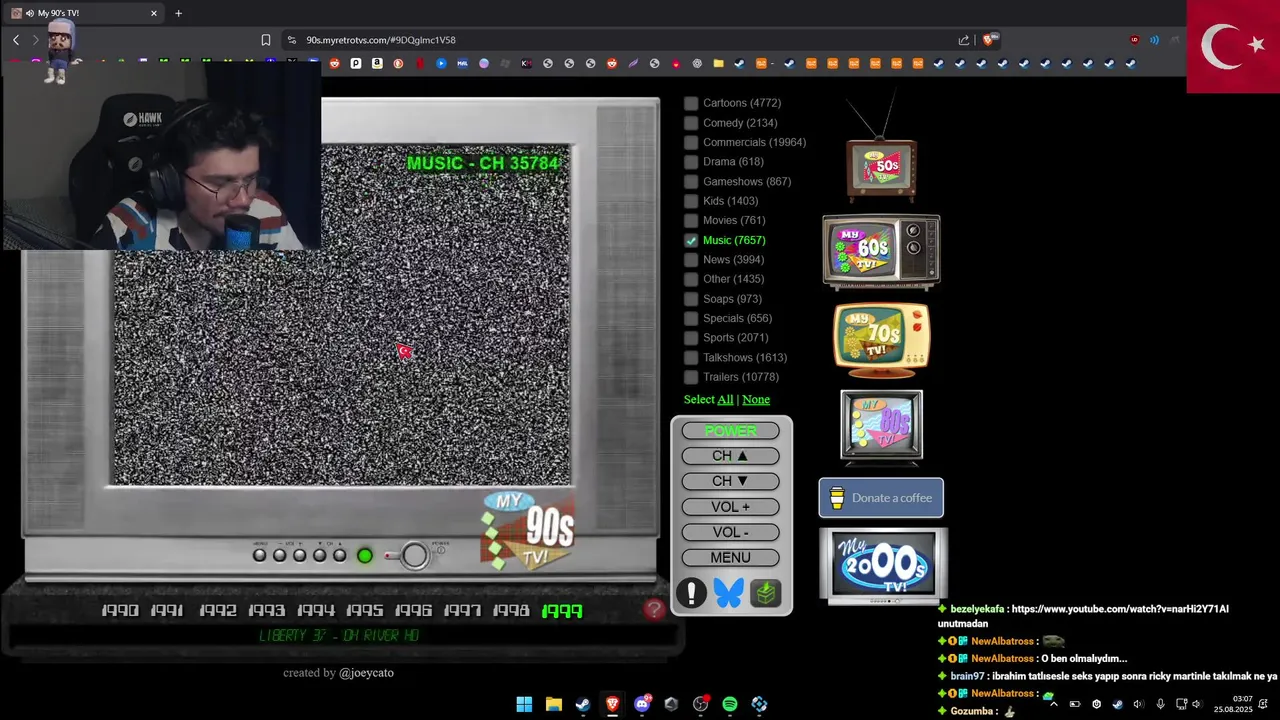Uncheck the Music (7657) checkbox
This screenshot has height=720, width=1280.
(x=691, y=240)
